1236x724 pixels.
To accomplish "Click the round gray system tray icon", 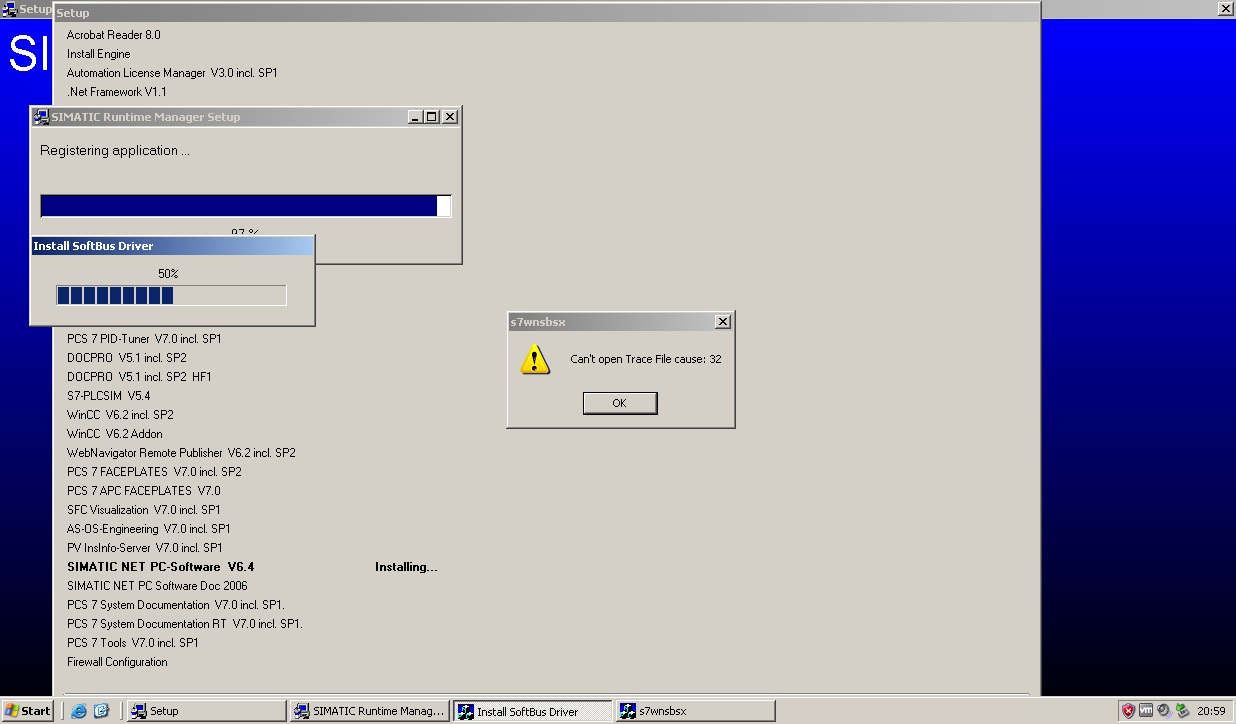I will point(1164,711).
